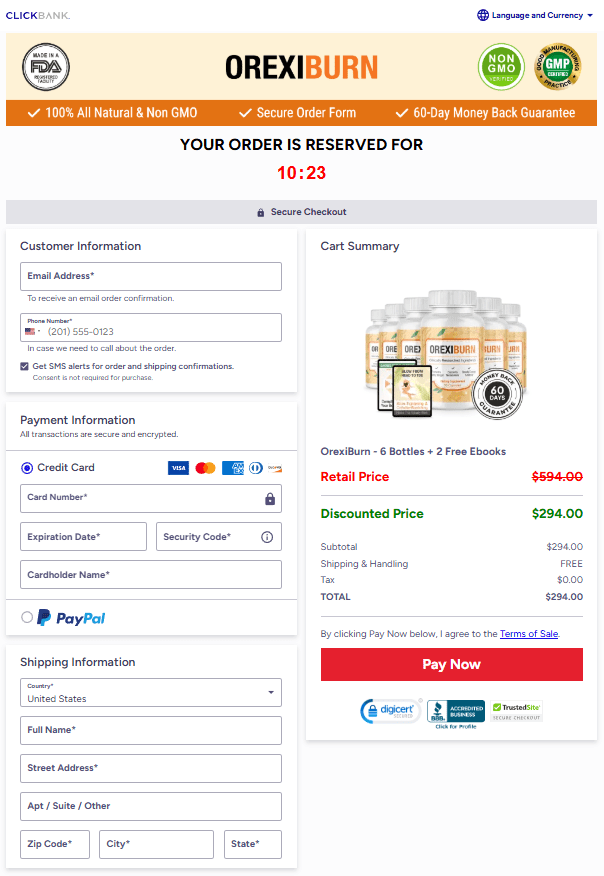
Task: Select the PayPal payment option
Action: pyautogui.click(x=27, y=618)
